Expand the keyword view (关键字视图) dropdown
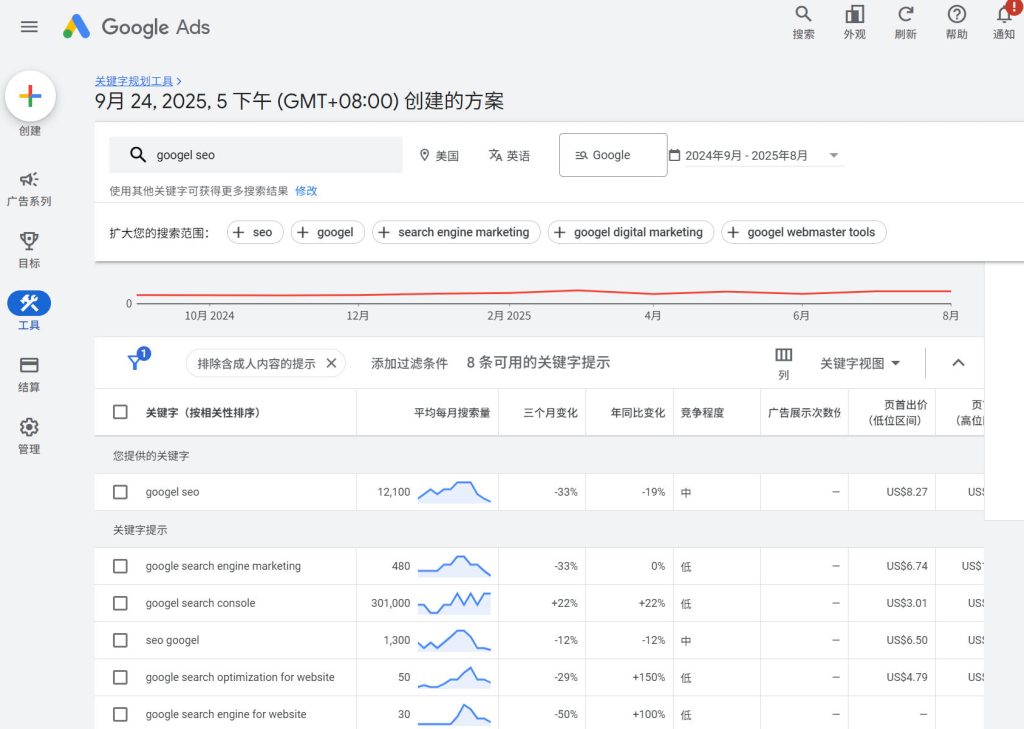Viewport: 1024px width, 729px height. (x=860, y=363)
